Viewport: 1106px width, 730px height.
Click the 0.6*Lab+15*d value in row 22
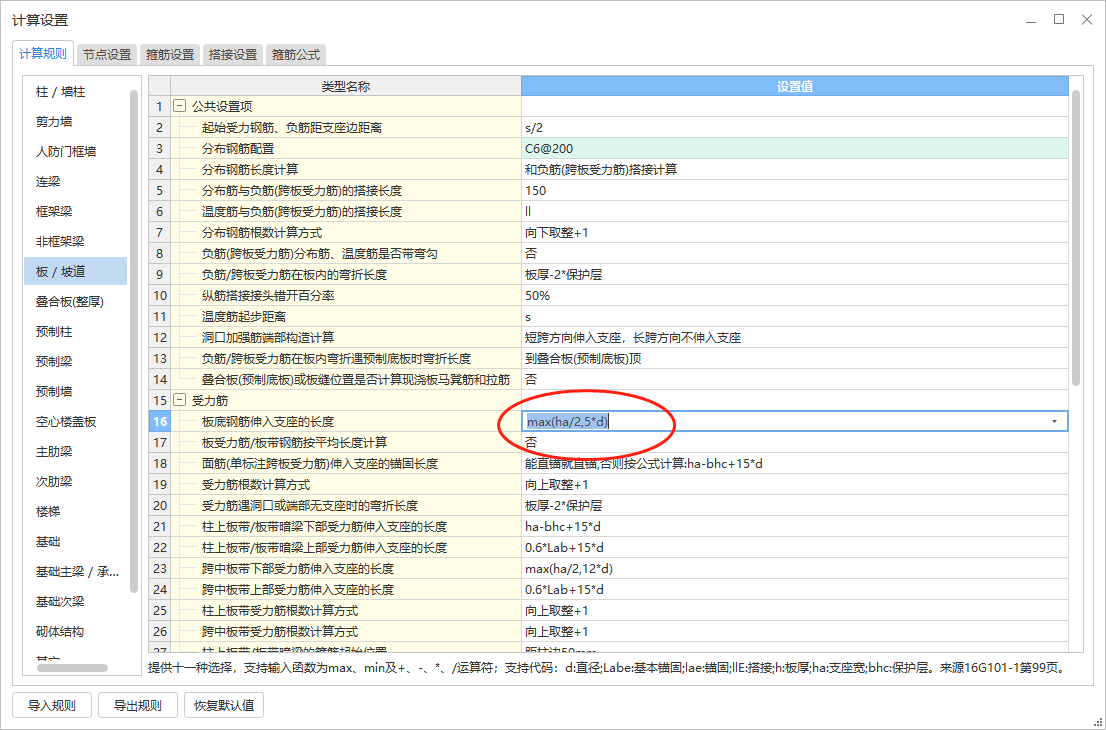coord(795,547)
